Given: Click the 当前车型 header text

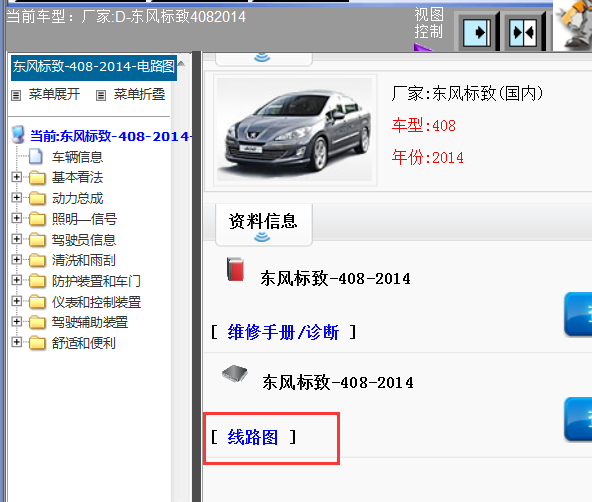Looking at the screenshot, I should 126,17.
